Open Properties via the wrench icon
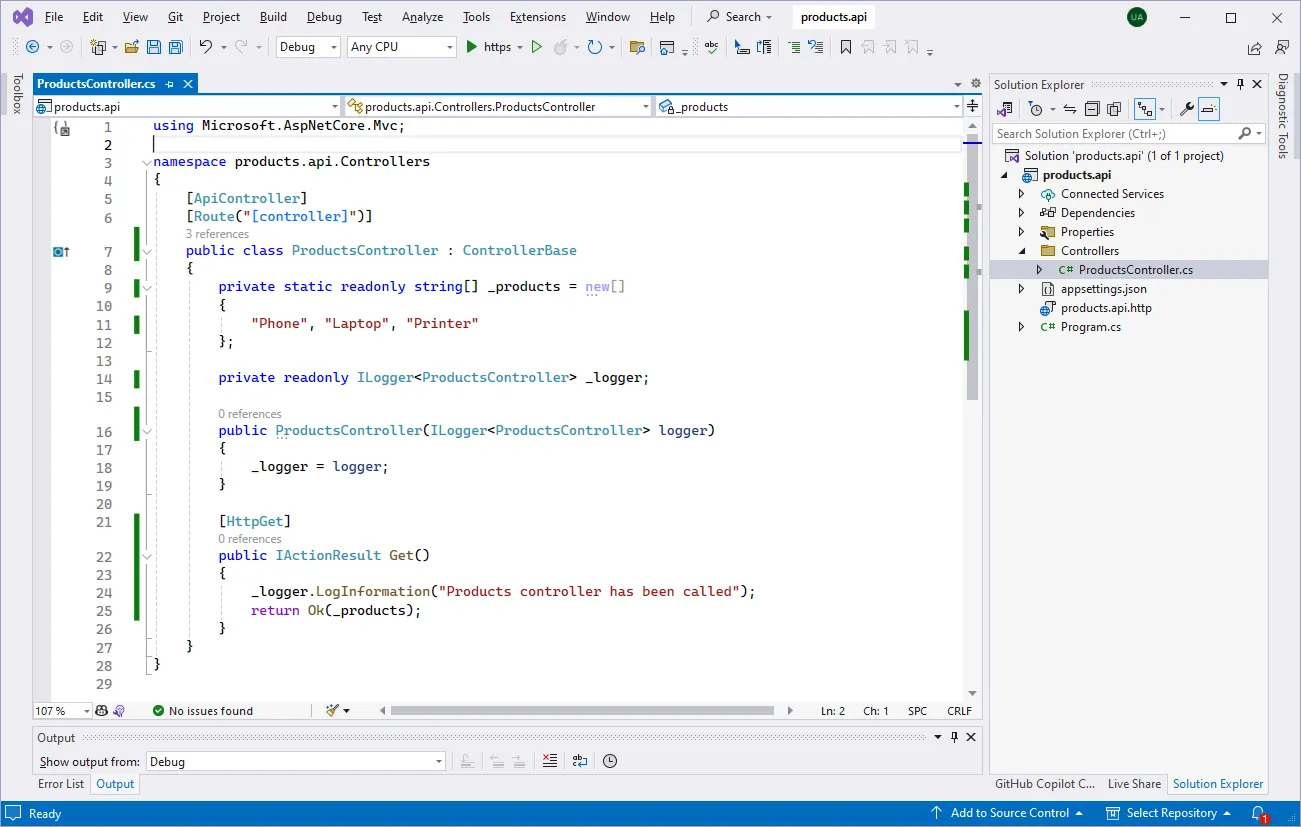Viewport: 1301px width, 827px height. (x=1187, y=108)
